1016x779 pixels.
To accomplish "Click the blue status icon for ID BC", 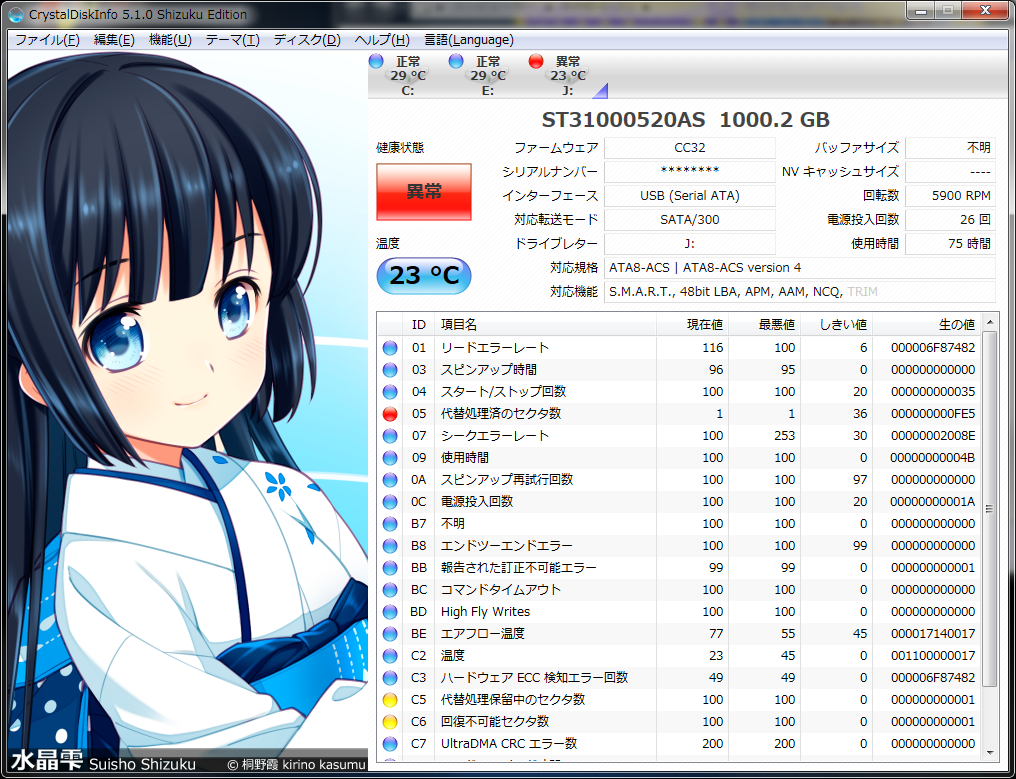I will point(390,590).
